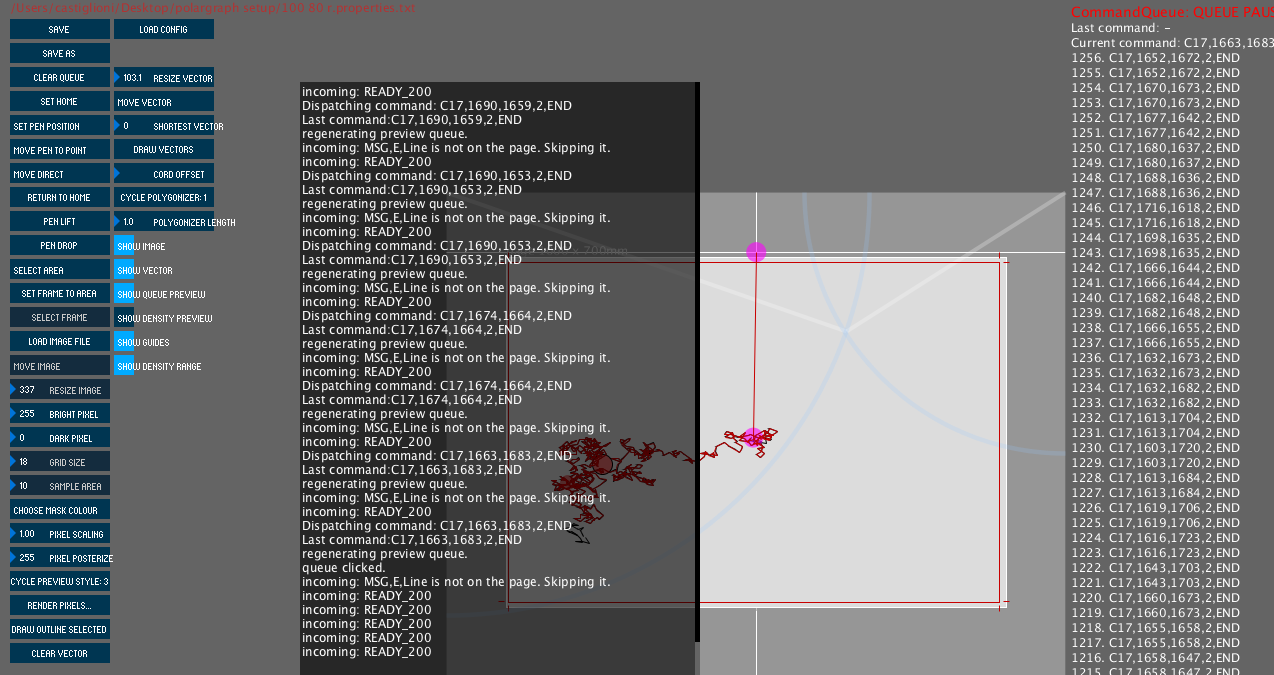Click queue entry 1245. C17,1716,1618,2,END
Screen dimensions: 1274x675
click(1155, 223)
